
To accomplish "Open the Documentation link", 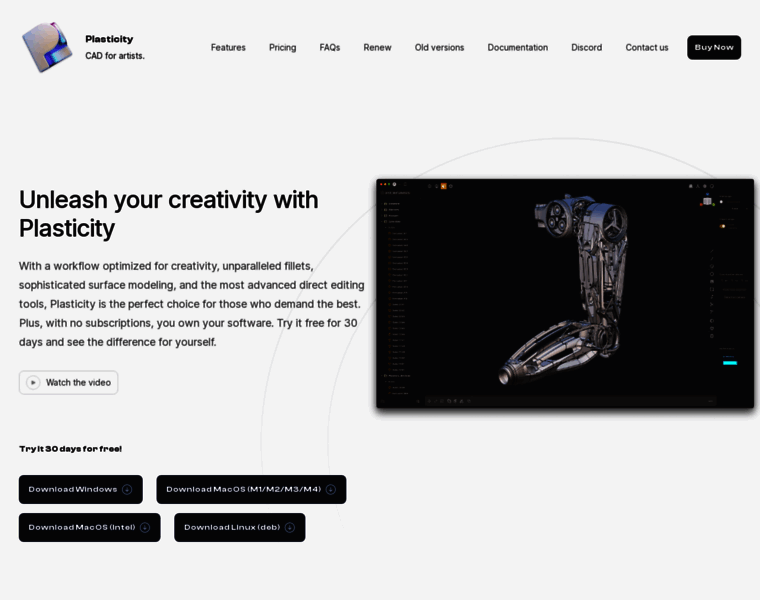I will pos(518,47).
